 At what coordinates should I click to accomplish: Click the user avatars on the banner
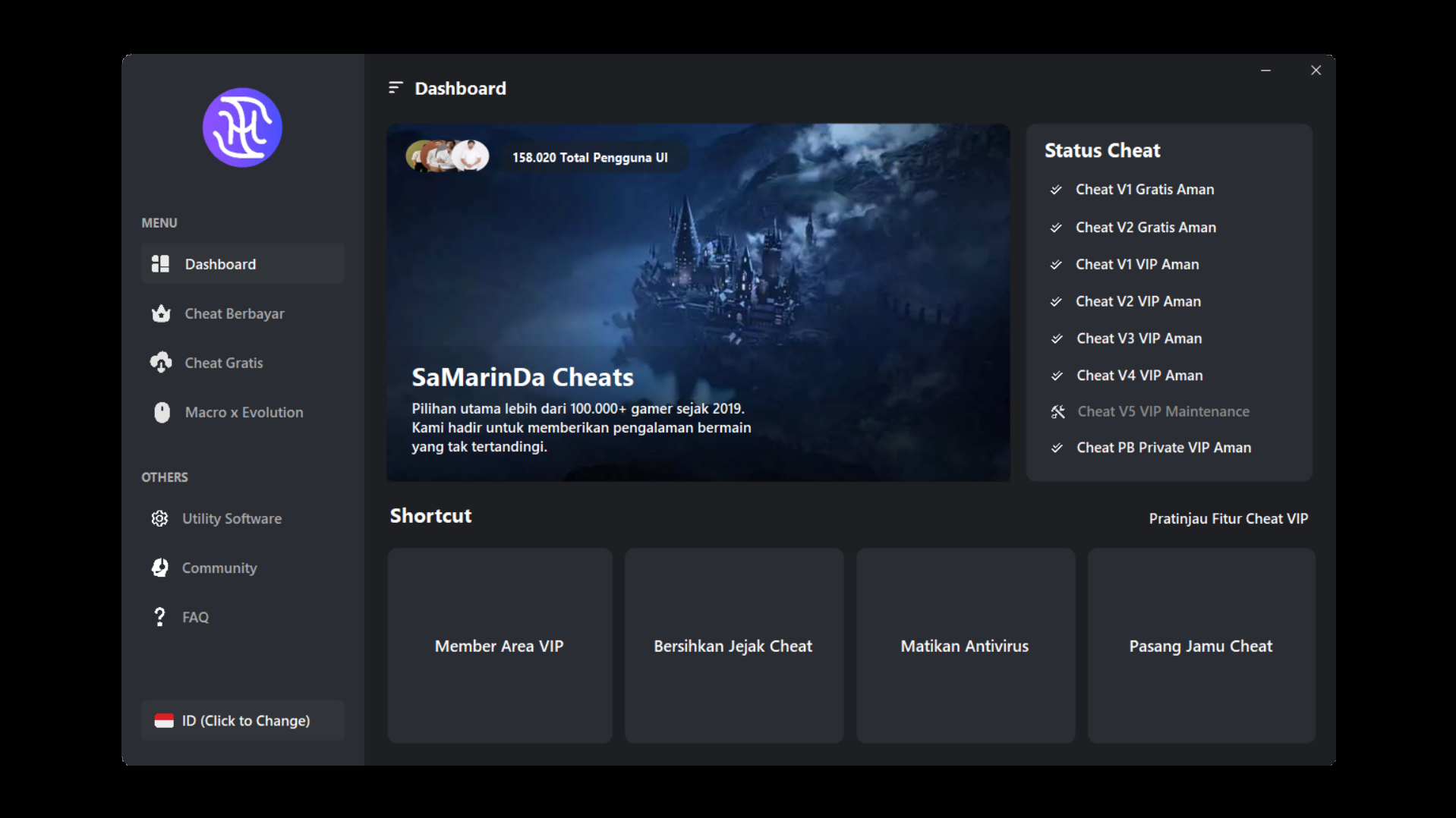447,156
